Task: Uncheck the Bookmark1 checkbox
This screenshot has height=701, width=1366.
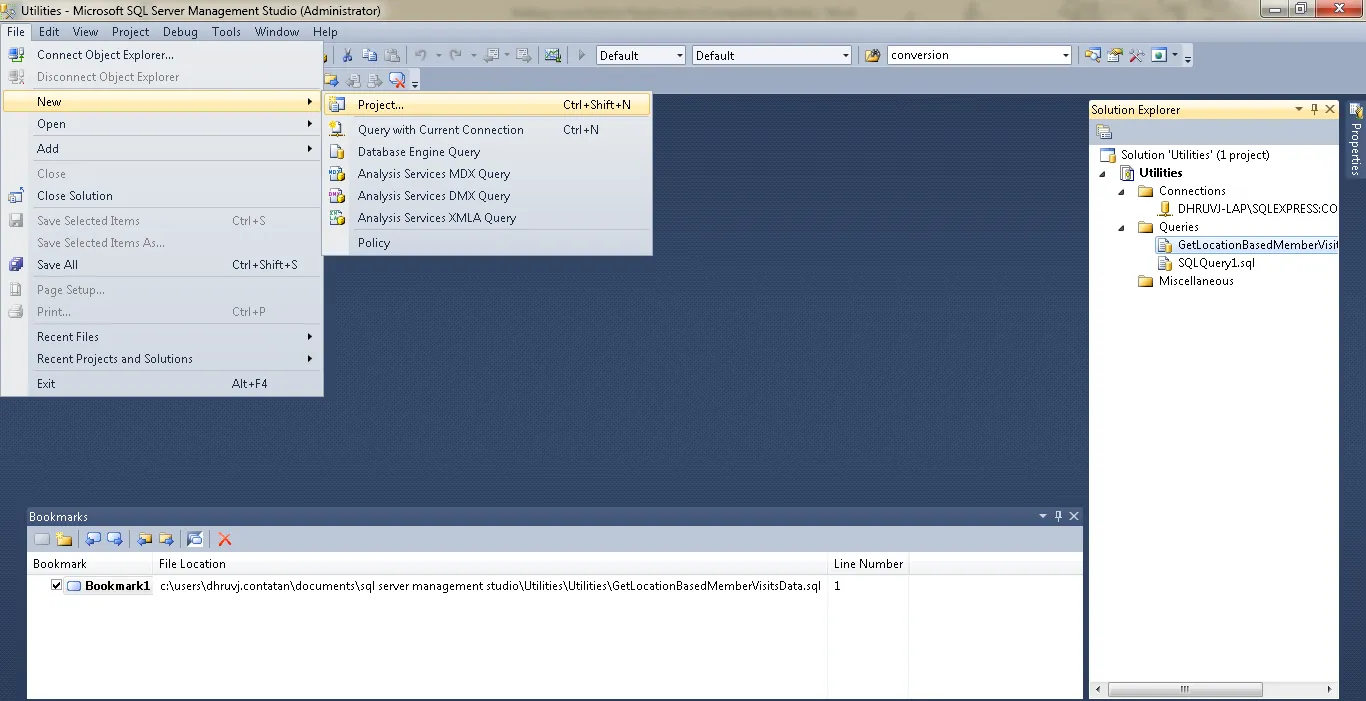Action: [x=57, y=586]
